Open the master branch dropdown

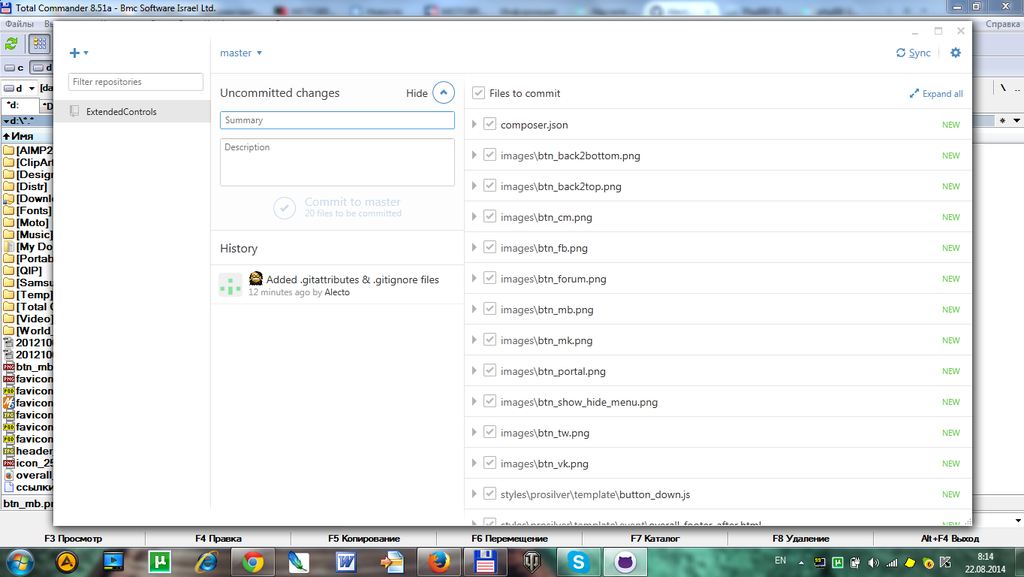point(241,53)
